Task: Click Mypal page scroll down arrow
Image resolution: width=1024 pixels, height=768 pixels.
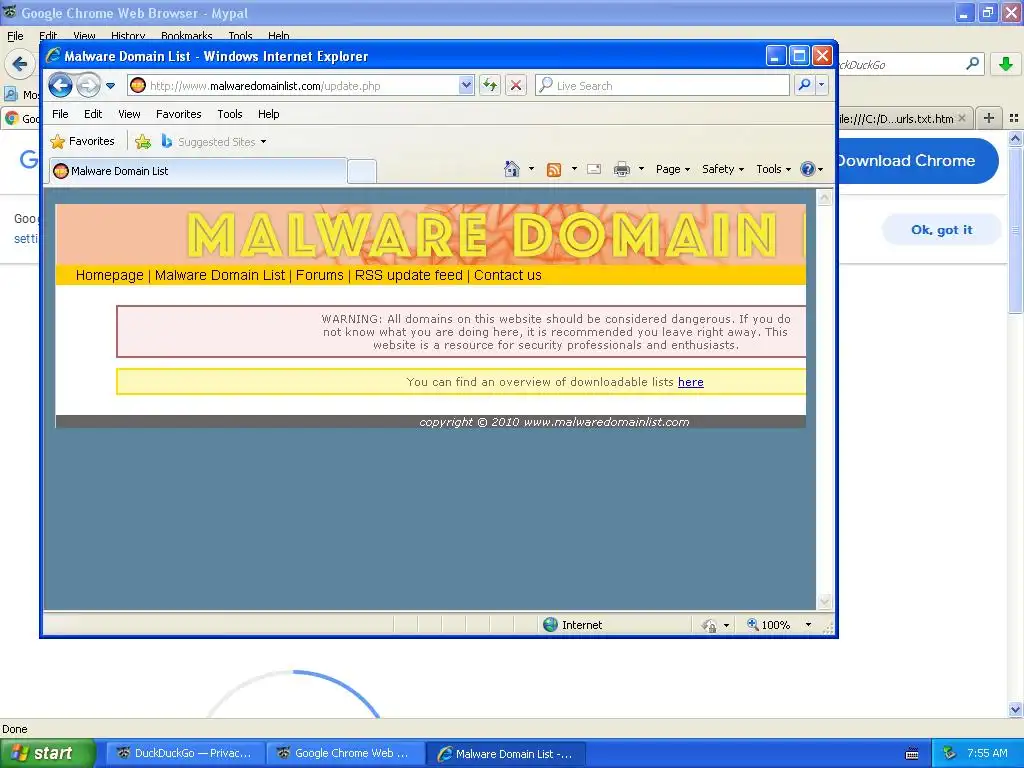Action: [1016, 709]
